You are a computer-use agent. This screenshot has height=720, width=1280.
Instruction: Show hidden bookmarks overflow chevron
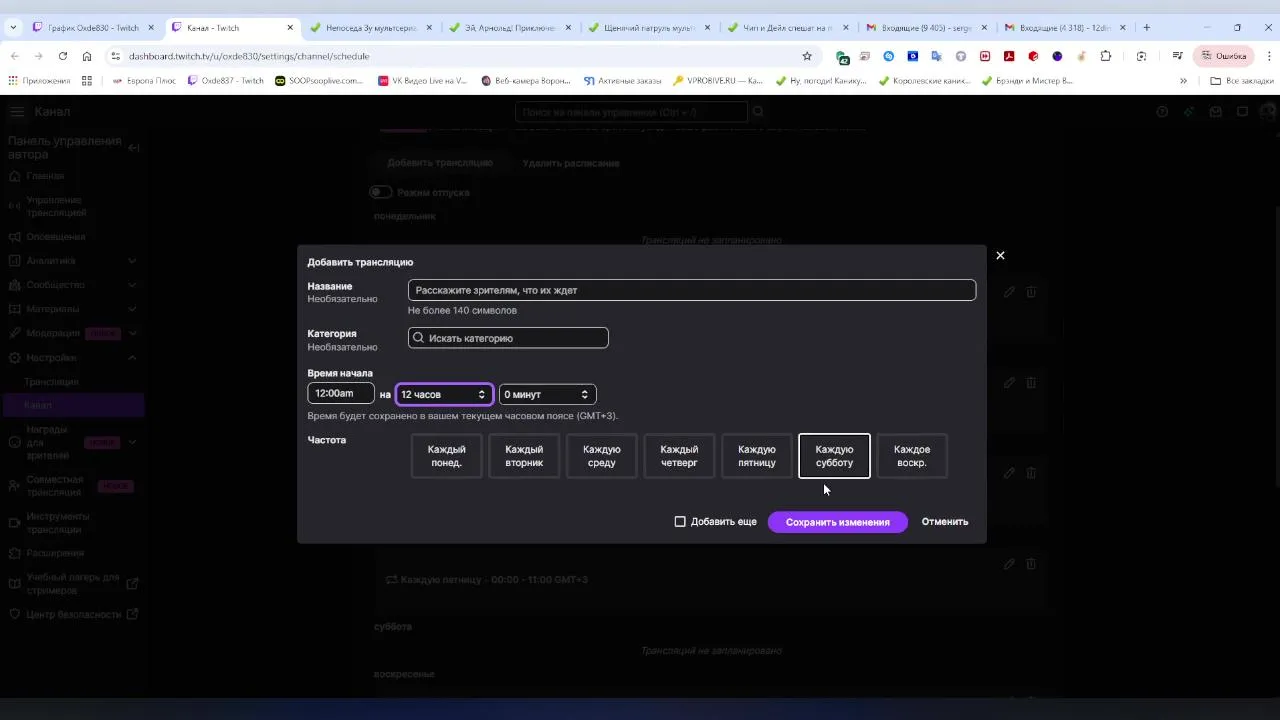click(x=1184, y=81)
